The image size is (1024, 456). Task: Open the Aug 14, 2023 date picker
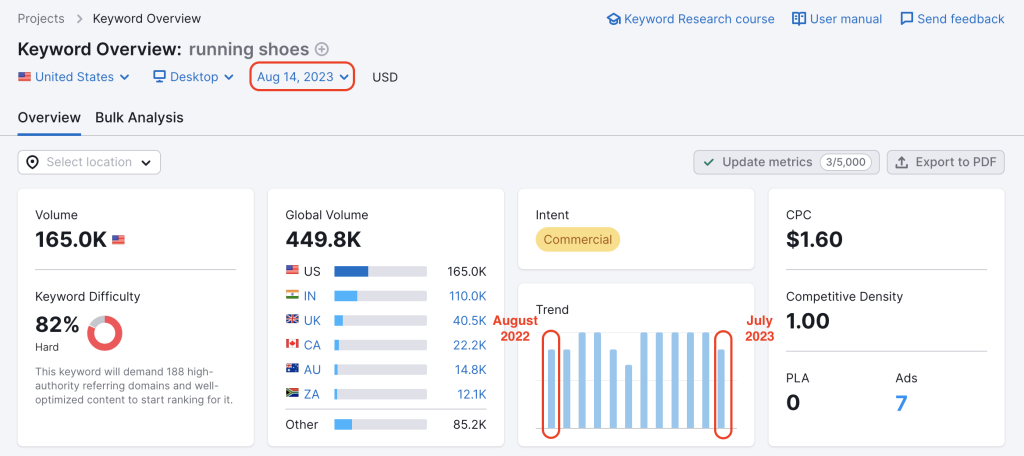[302, 77]
